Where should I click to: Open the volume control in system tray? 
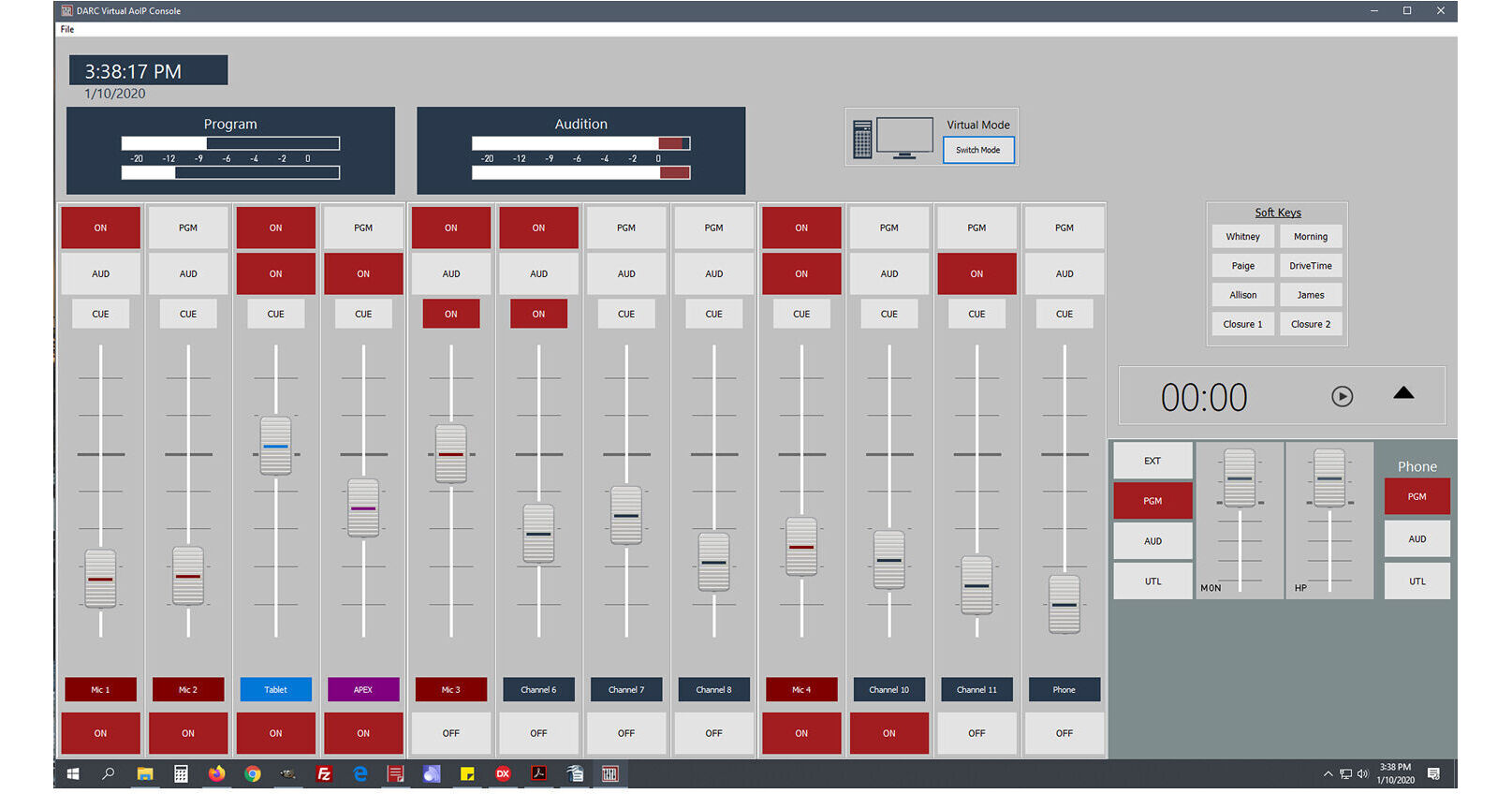click(x=1362, y=773)
